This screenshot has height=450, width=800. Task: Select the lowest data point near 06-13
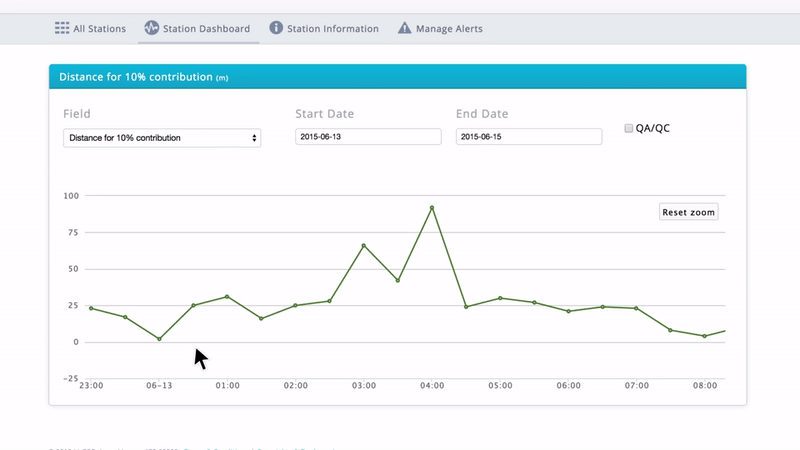pos(159,339)
